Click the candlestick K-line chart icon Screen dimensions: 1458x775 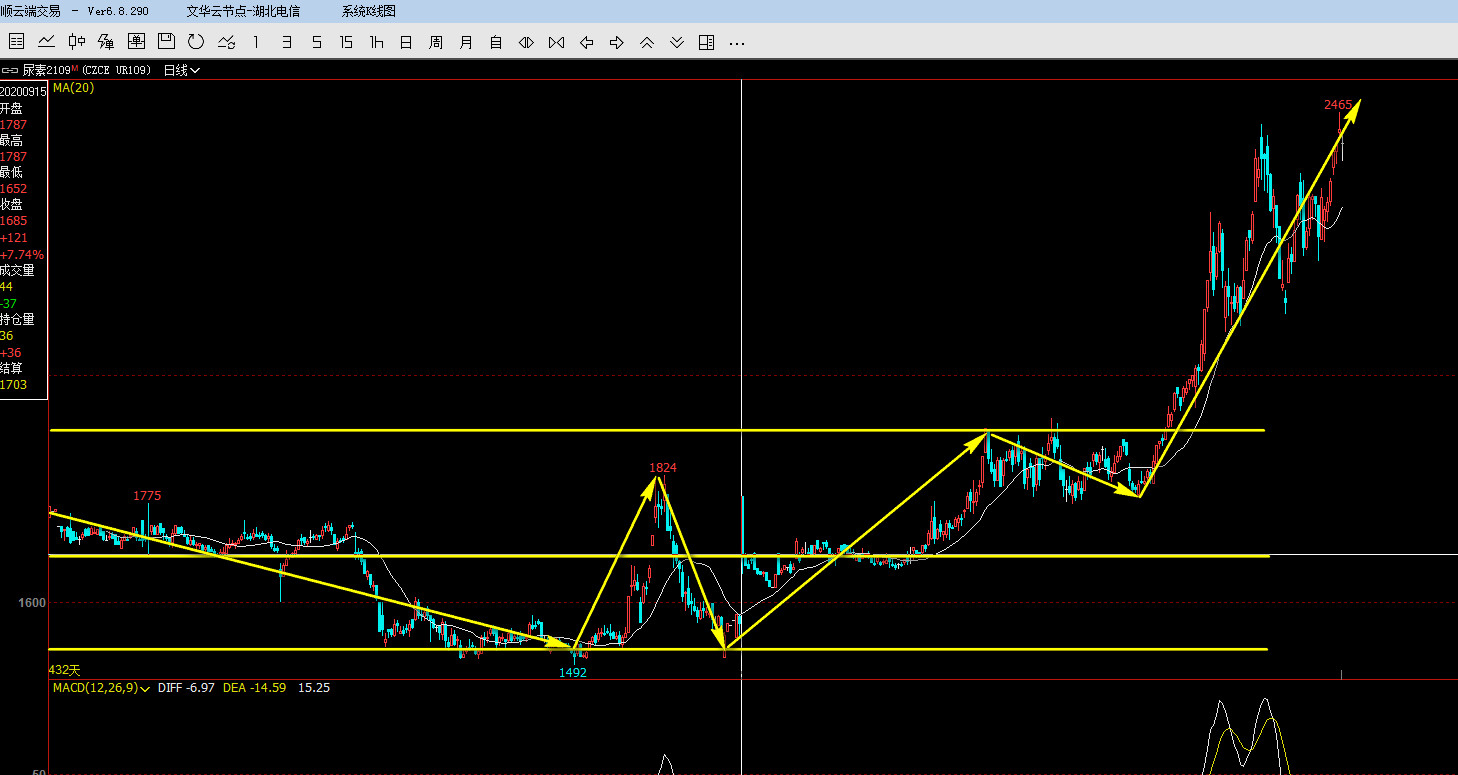coord(76,42)
